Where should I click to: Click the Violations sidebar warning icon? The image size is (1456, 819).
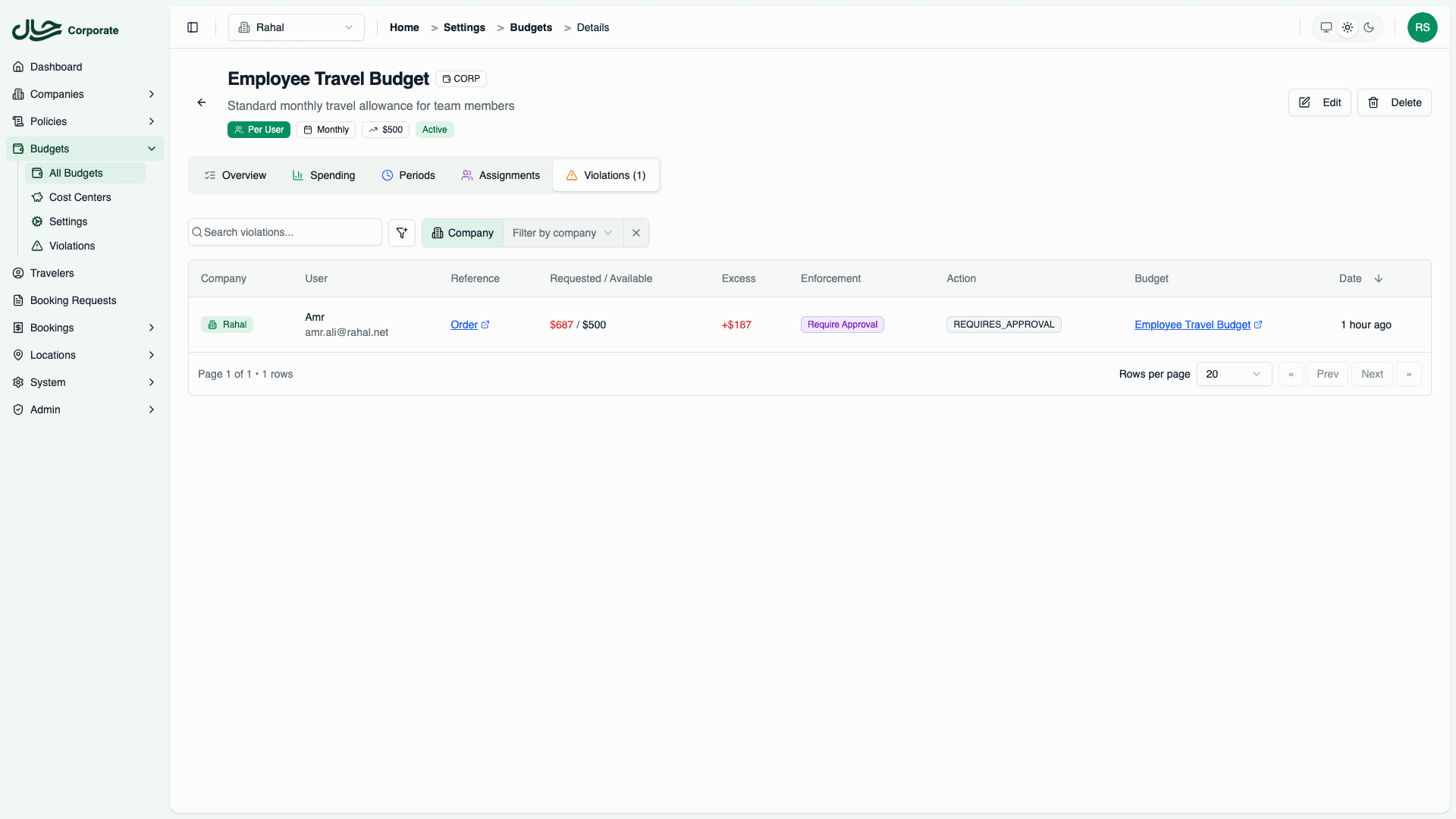point(37,246)
